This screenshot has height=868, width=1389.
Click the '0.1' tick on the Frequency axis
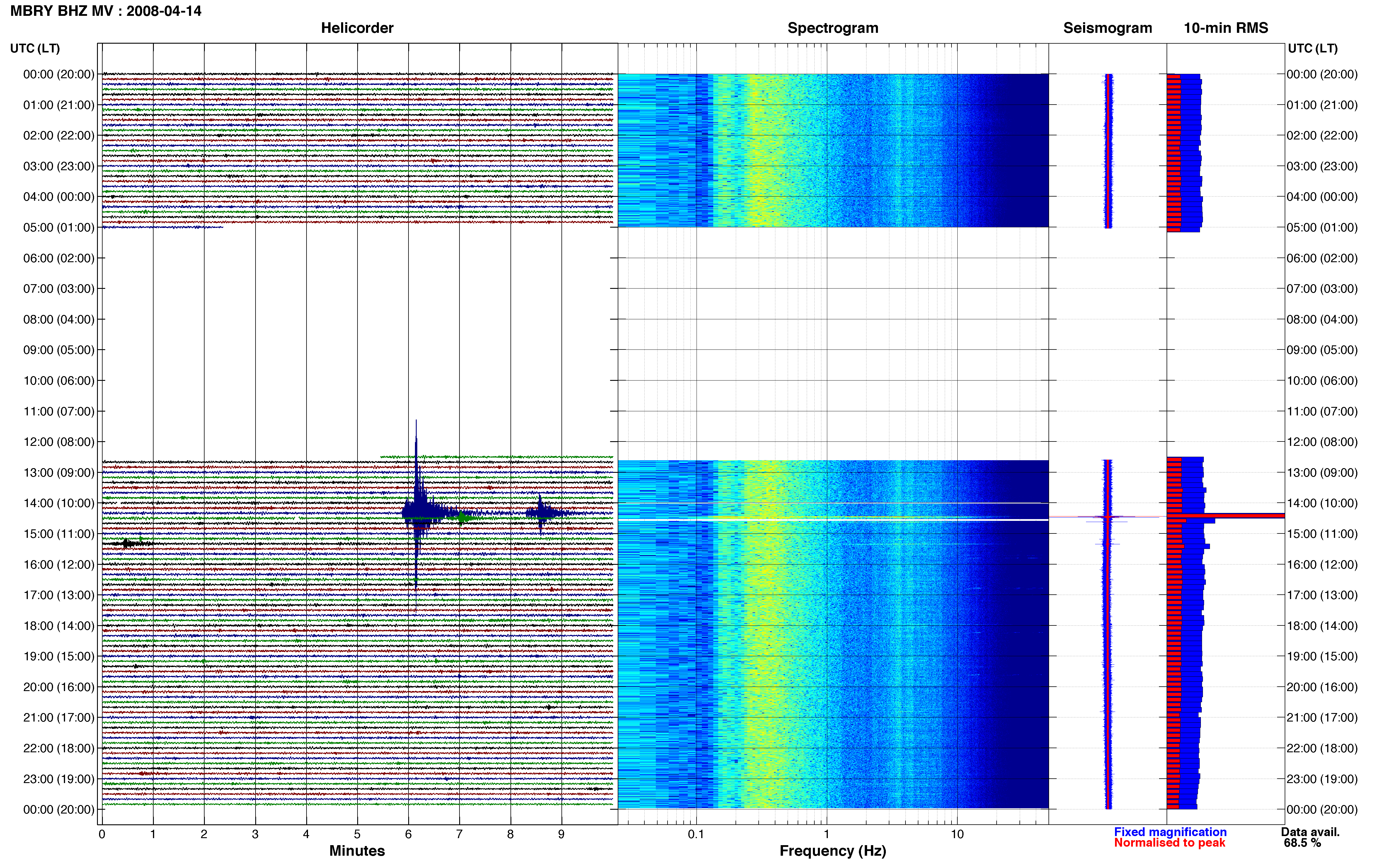[696, 835]
